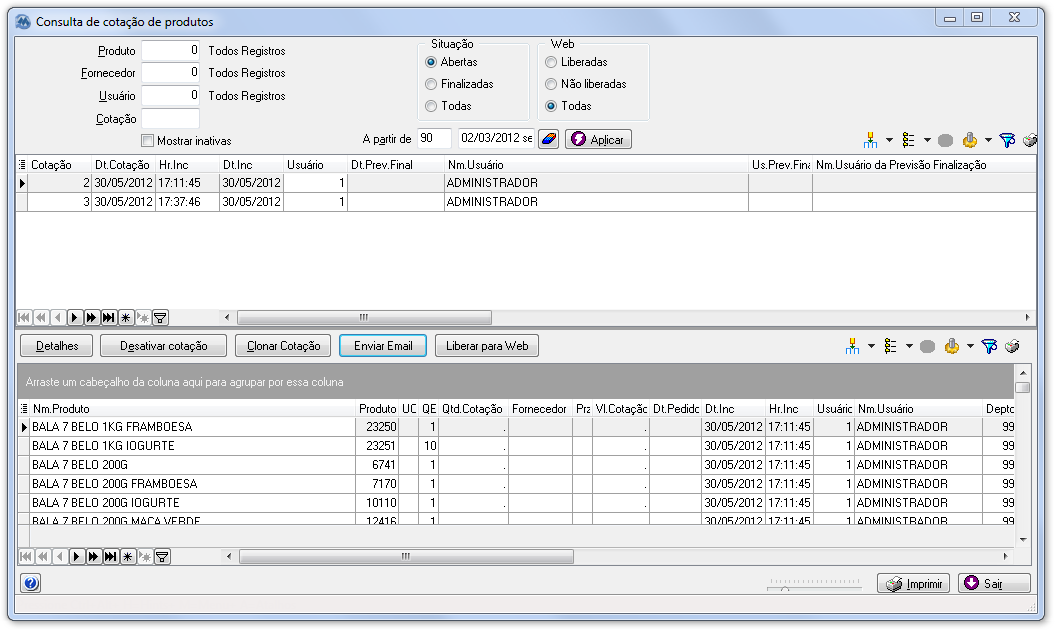Expand dropdown arrow next to upper gear icon
The width and height of the screenshot is (1055, 630).
[988, 140]
